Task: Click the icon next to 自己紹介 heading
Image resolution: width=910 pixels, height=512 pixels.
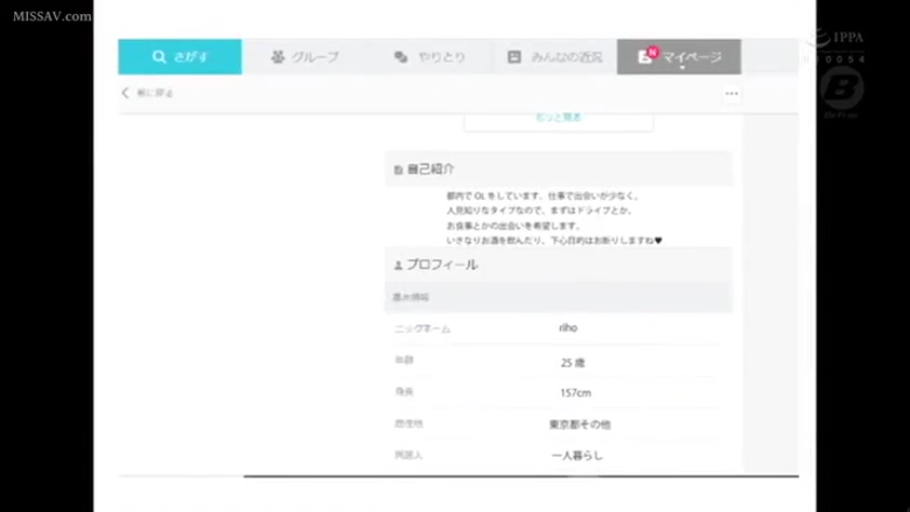Action: click(x=398, y=171)
